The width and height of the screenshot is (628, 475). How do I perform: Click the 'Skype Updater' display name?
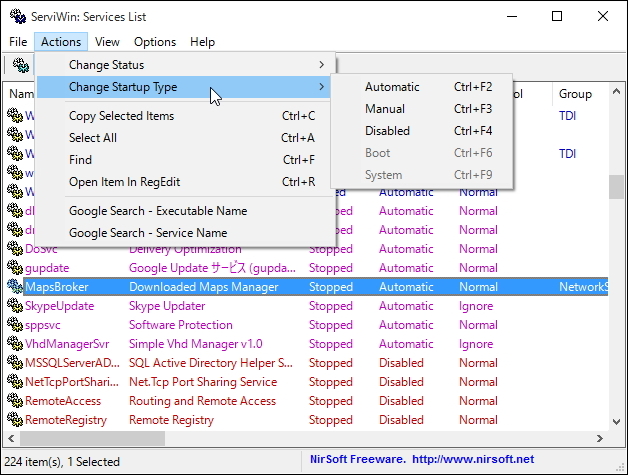167,306
